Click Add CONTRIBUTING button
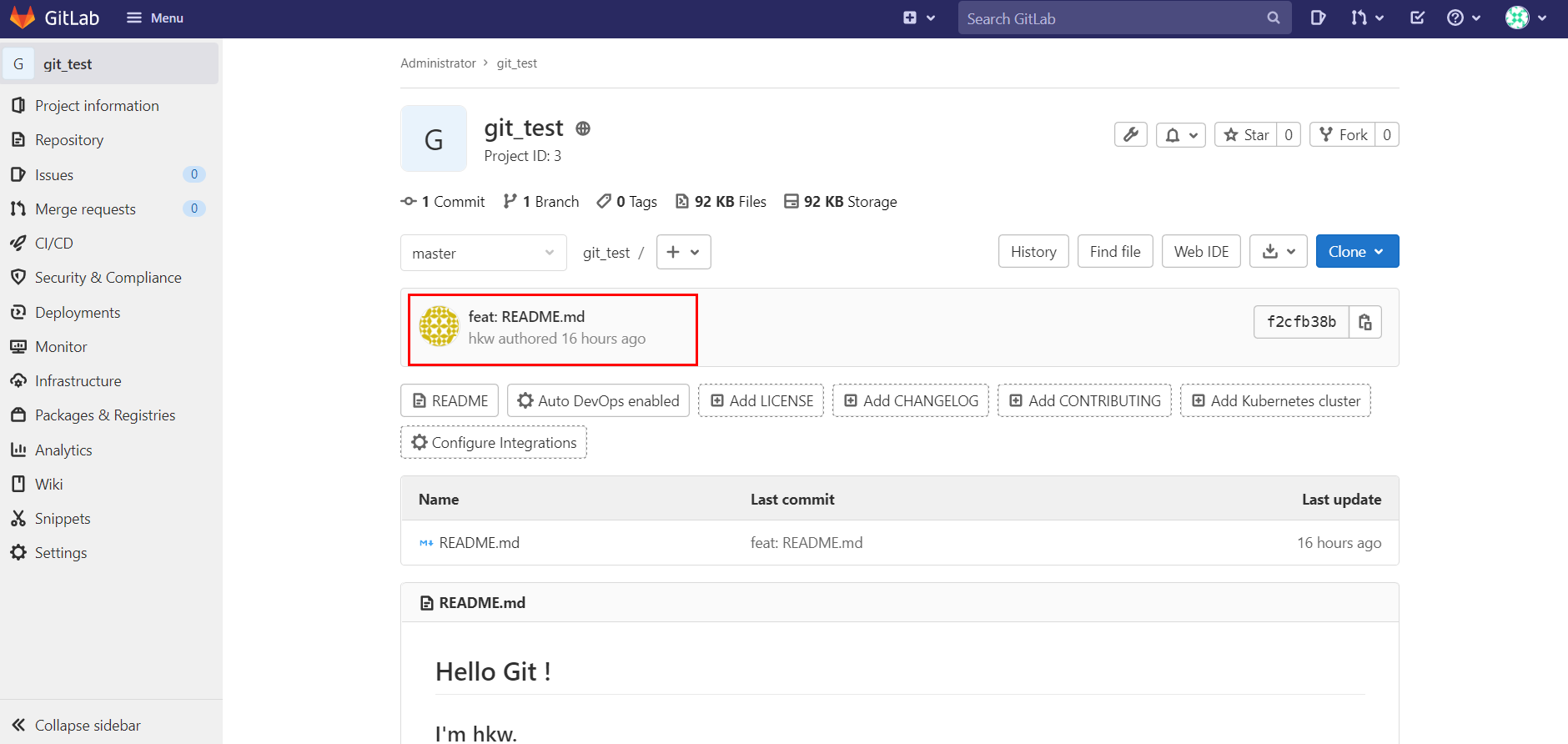This screenshot has height=744, width=1568. pyautogui.click(x=1084, y=400)
